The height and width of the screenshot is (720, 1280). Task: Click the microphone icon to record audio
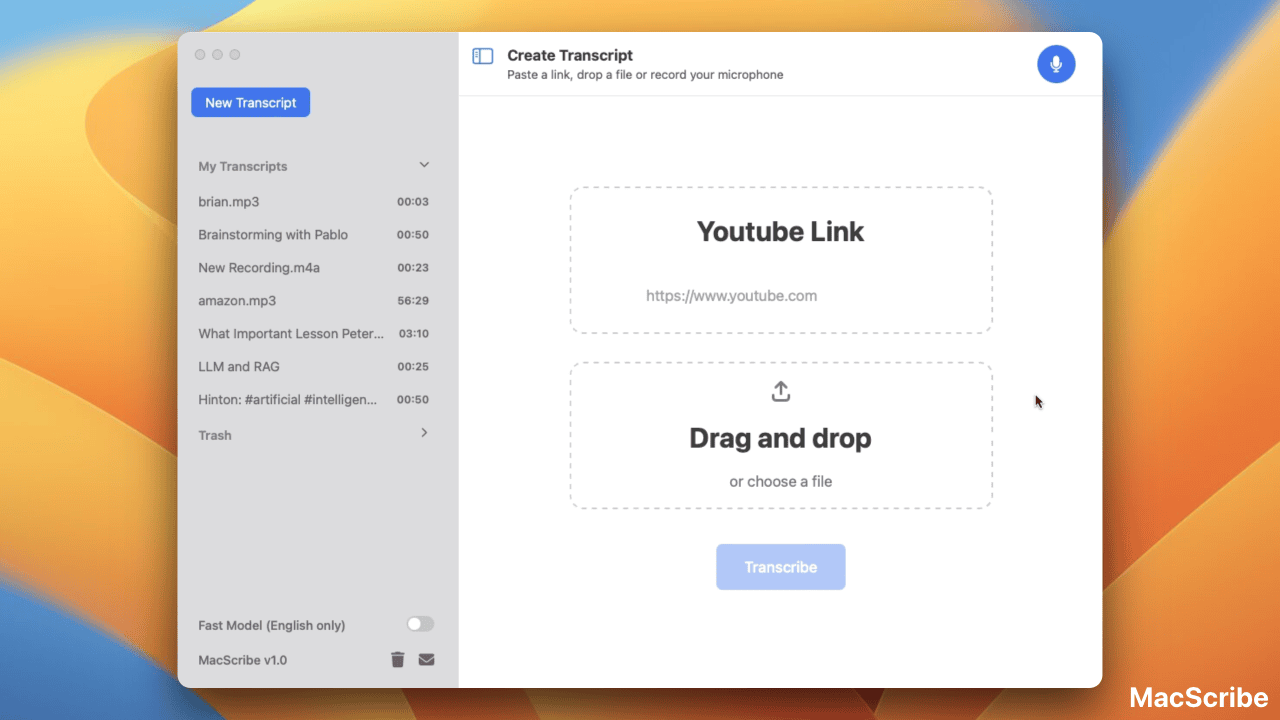[x=1055, y=63]
